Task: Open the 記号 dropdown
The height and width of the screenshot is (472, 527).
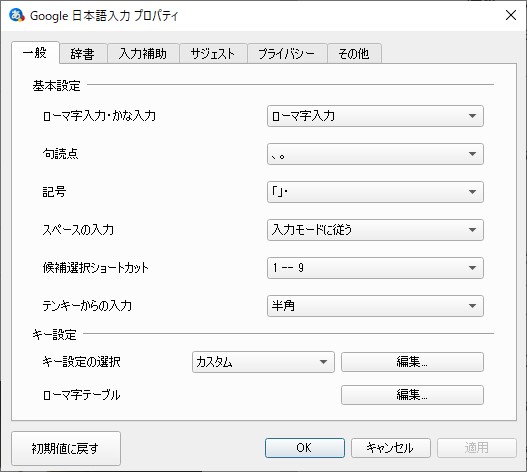Action: tap(375, 192)
